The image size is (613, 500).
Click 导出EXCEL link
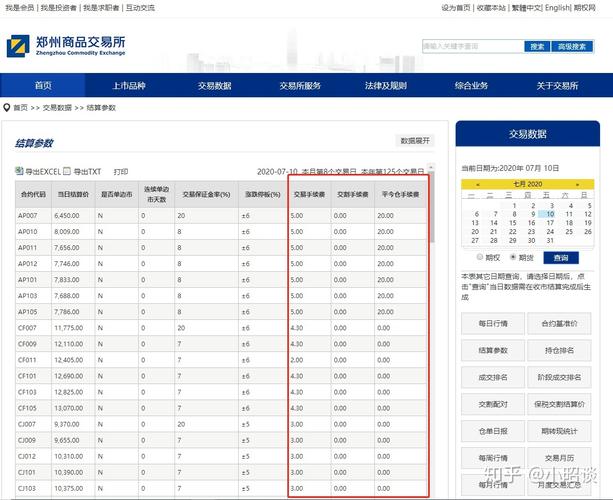tap(43, 172)
